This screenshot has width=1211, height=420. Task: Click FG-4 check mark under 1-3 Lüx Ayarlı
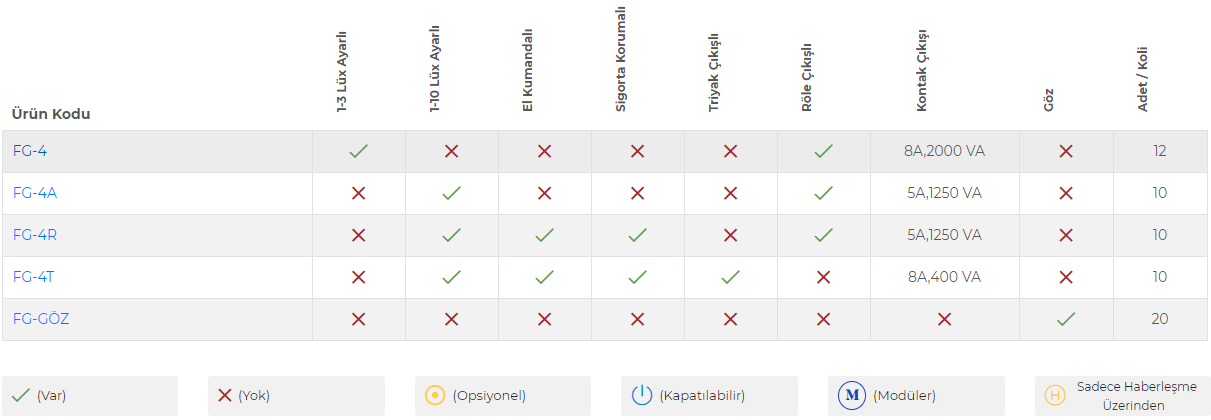point(358,151)
